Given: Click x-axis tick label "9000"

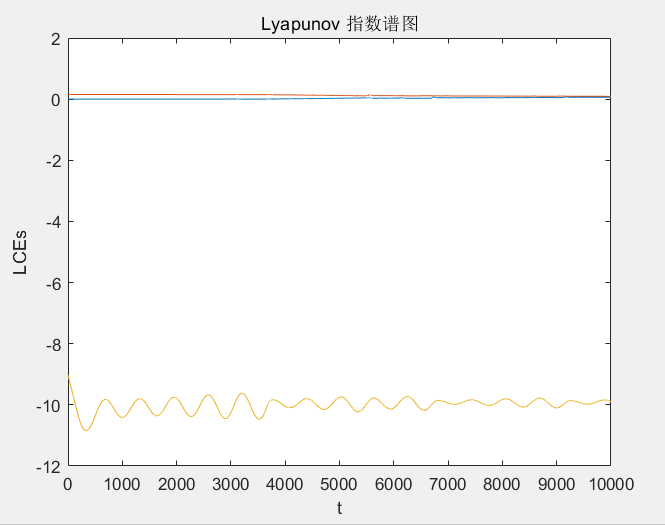Looking at the screenshot, I should 556,484.
